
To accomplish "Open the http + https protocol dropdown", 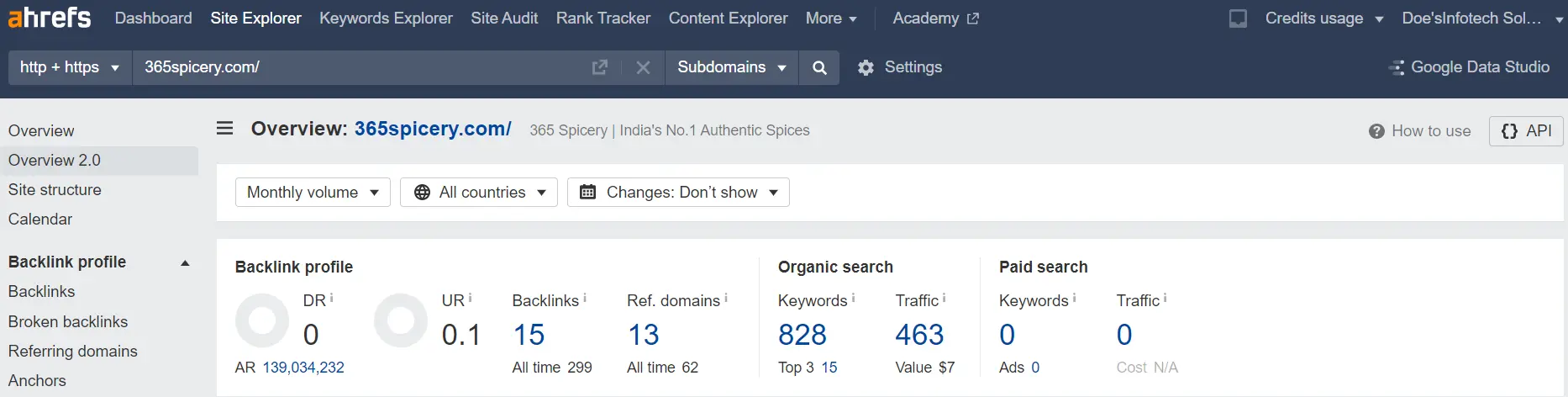I will click(70, 67).
